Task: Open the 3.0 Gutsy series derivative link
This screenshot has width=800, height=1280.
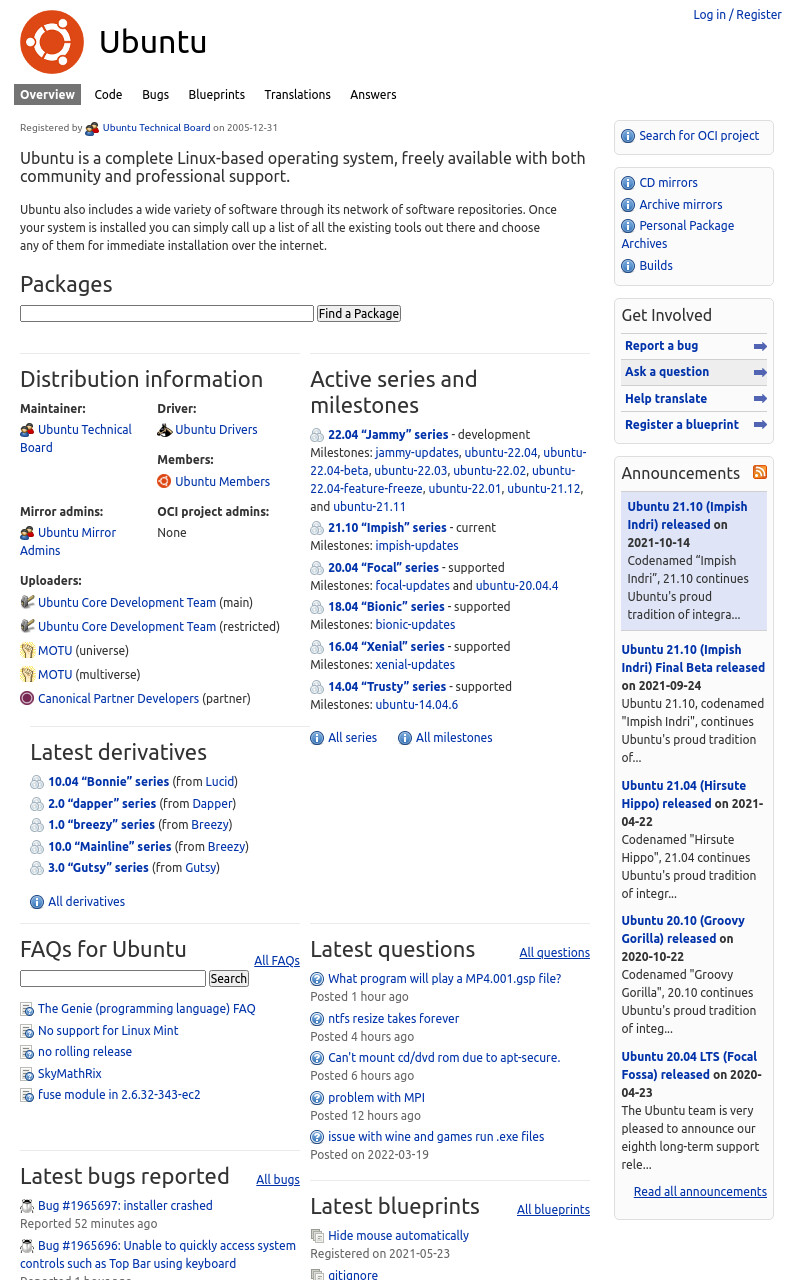Action: click(98, 868)
